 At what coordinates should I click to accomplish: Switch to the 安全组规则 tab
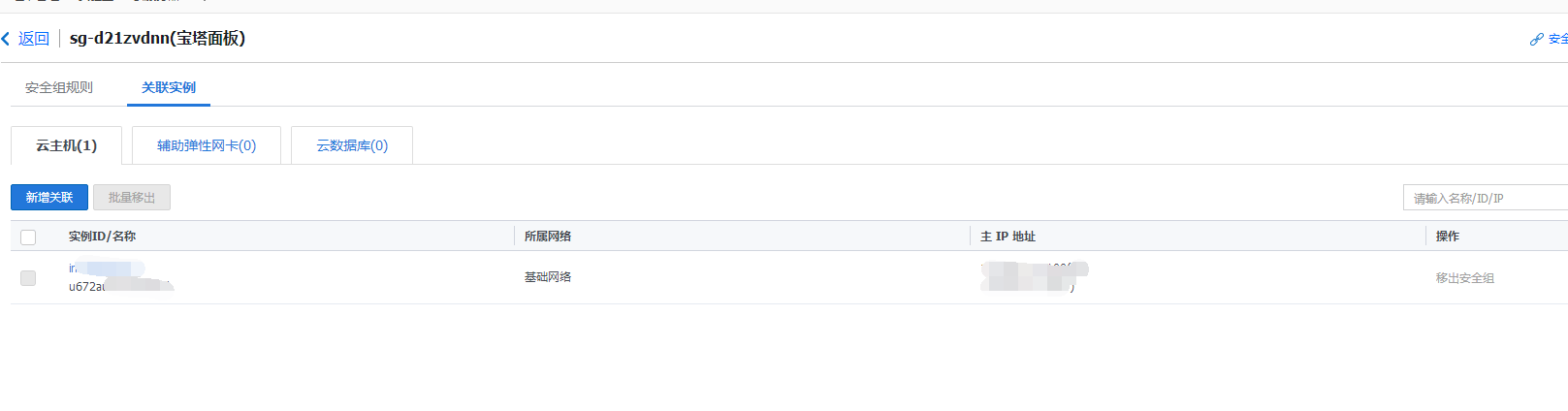coord(59,87)
